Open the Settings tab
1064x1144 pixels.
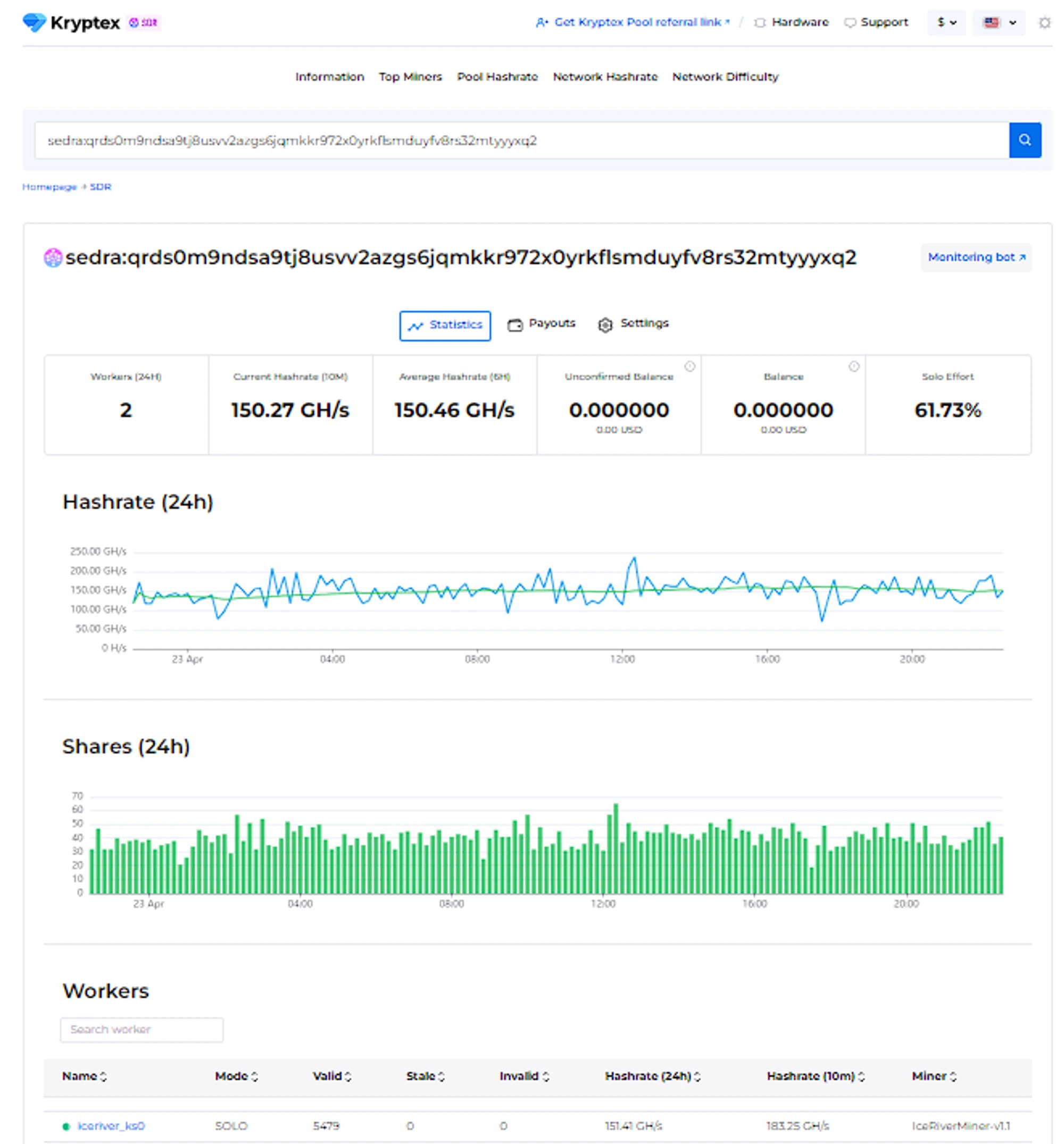633,324
